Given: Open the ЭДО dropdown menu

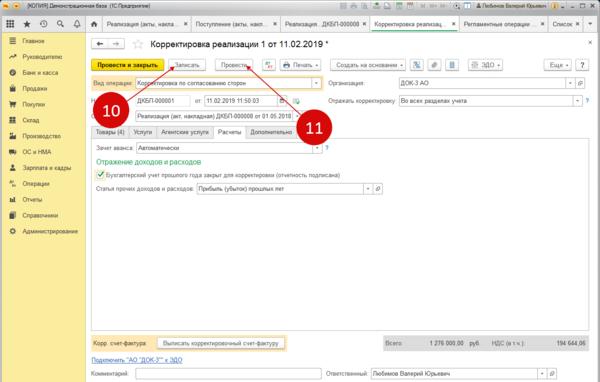Looking at the screenshot, I should [x=485, y=65].
